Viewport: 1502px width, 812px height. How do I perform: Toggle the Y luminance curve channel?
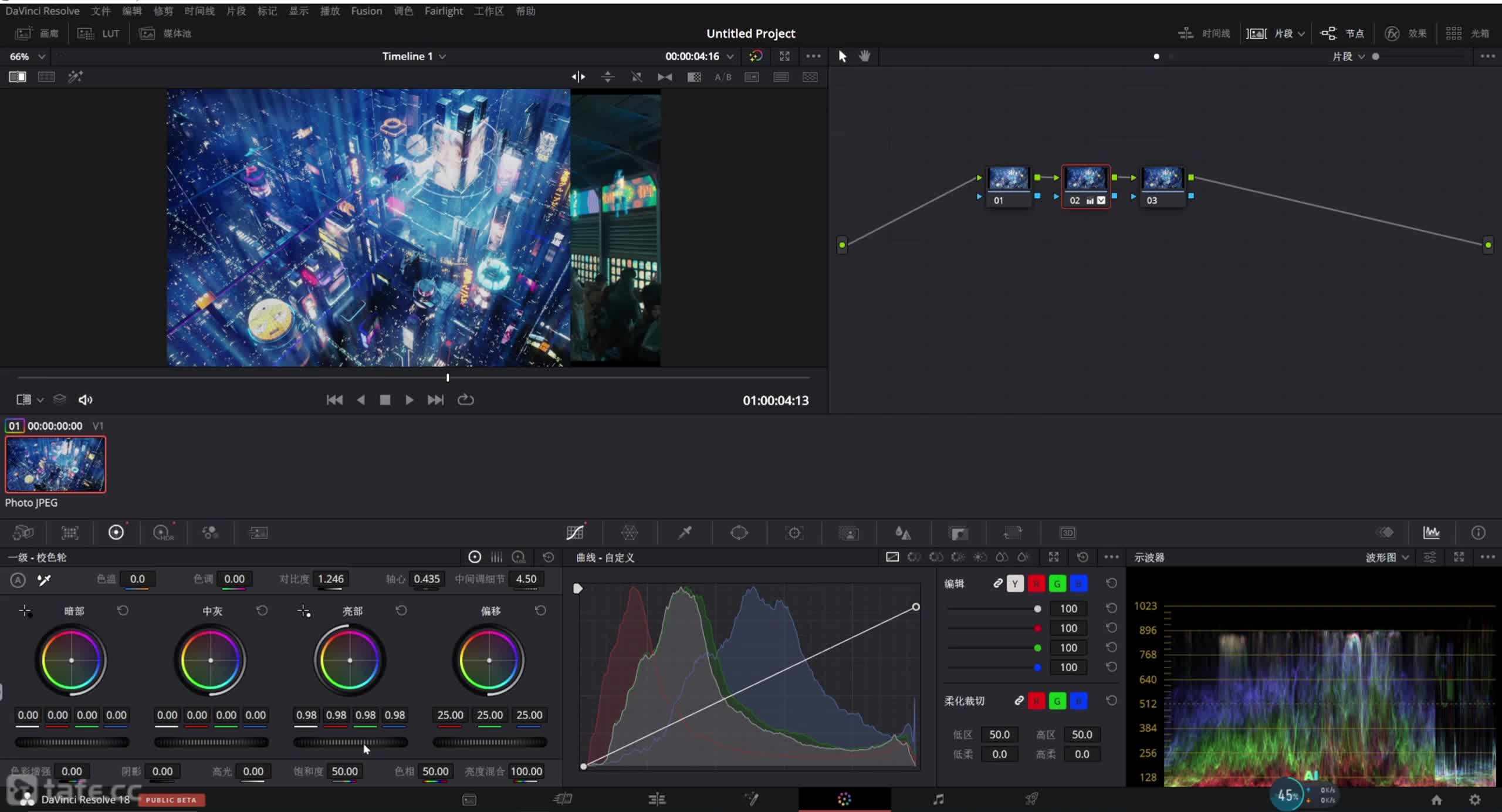(1015, 583)
